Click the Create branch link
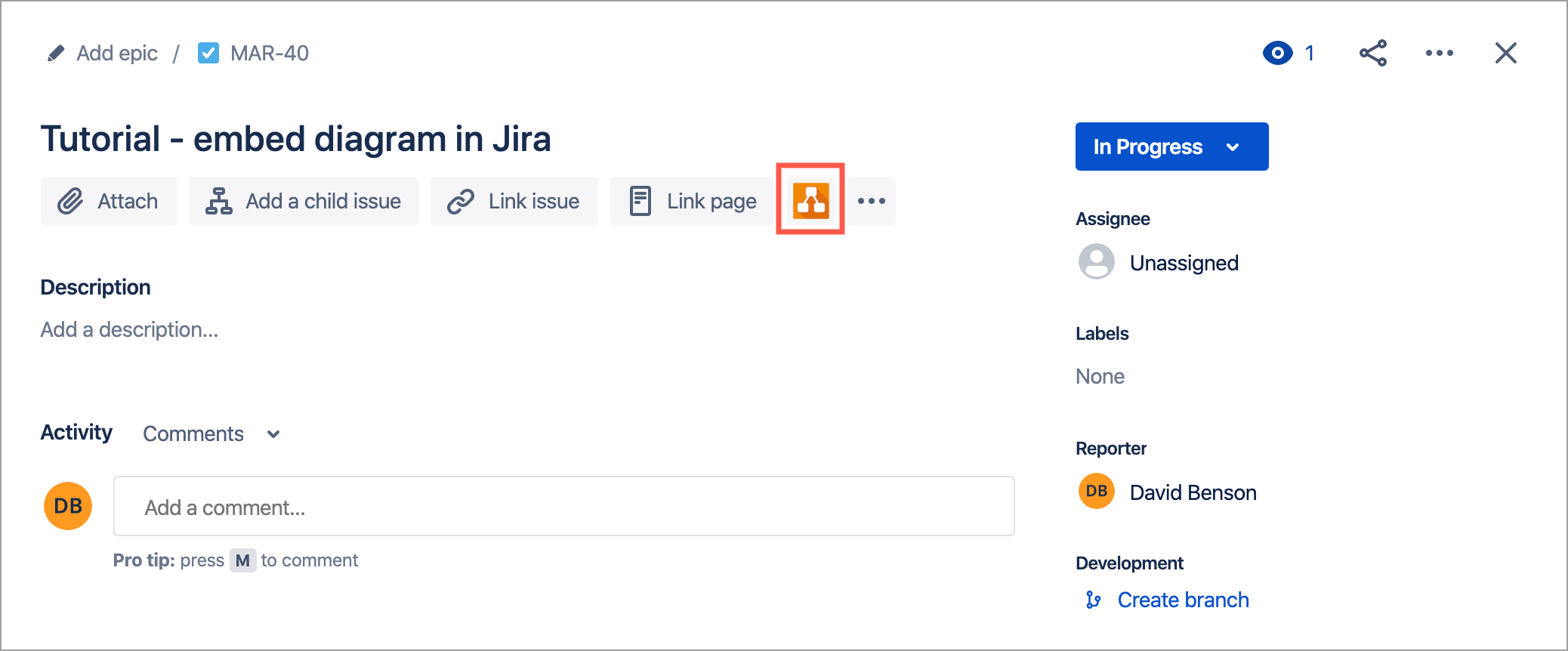 [1184, 600]
